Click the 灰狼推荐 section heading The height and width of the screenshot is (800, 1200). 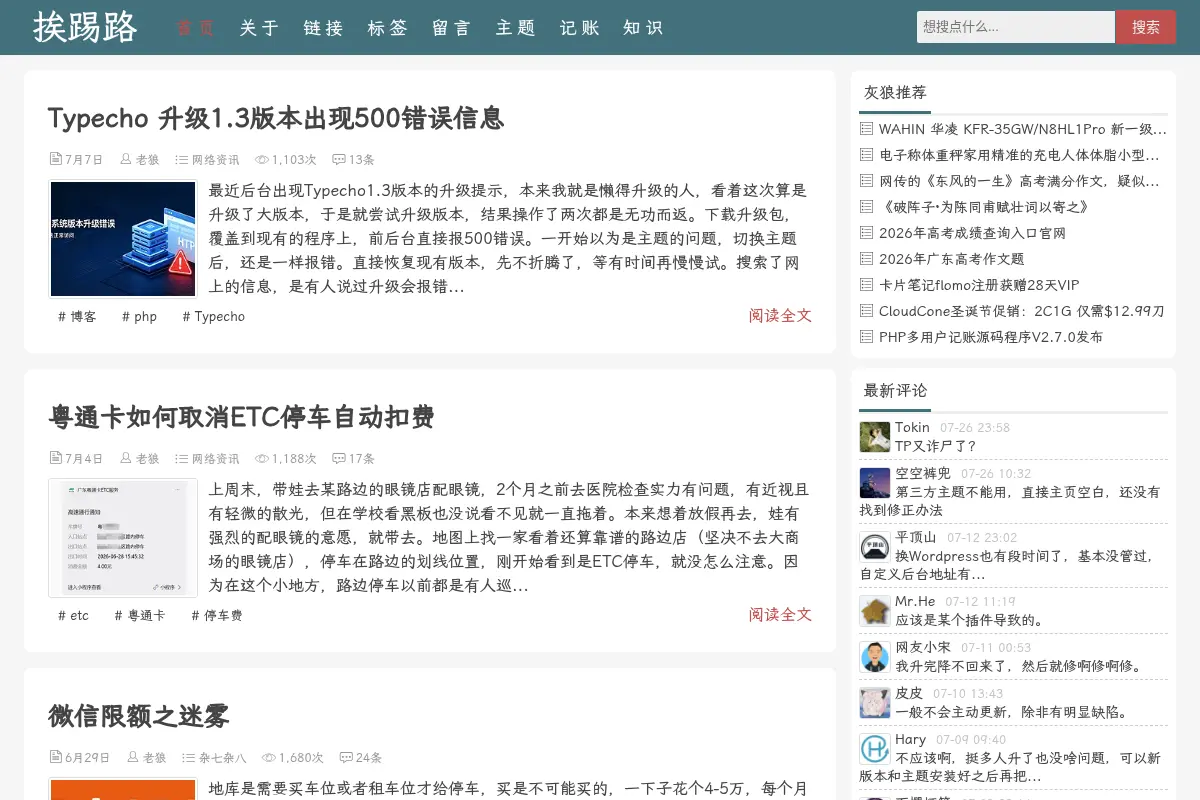(x=895, y=92)
